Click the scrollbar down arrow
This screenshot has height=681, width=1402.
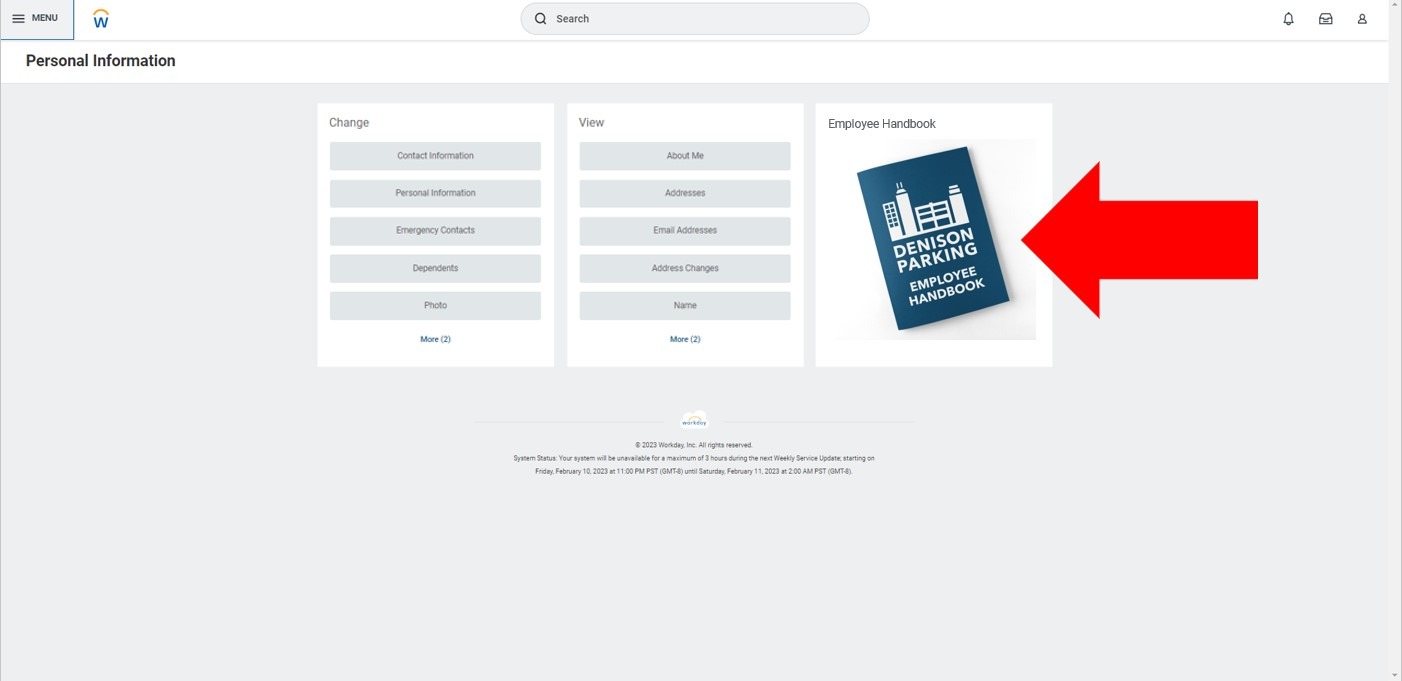coord(1395,674)
